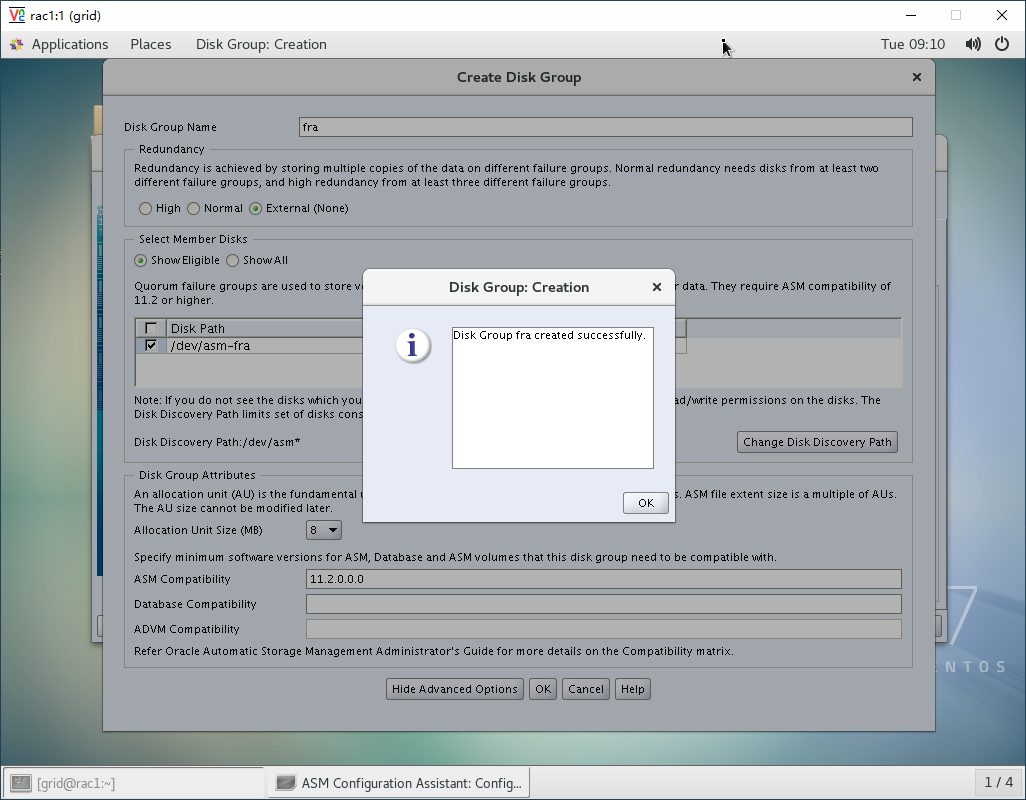This screenshot has width=1026, height=800.
Task: Uncheck the /dev/asm-fra disk checkbox
Action: click(151, 345)
